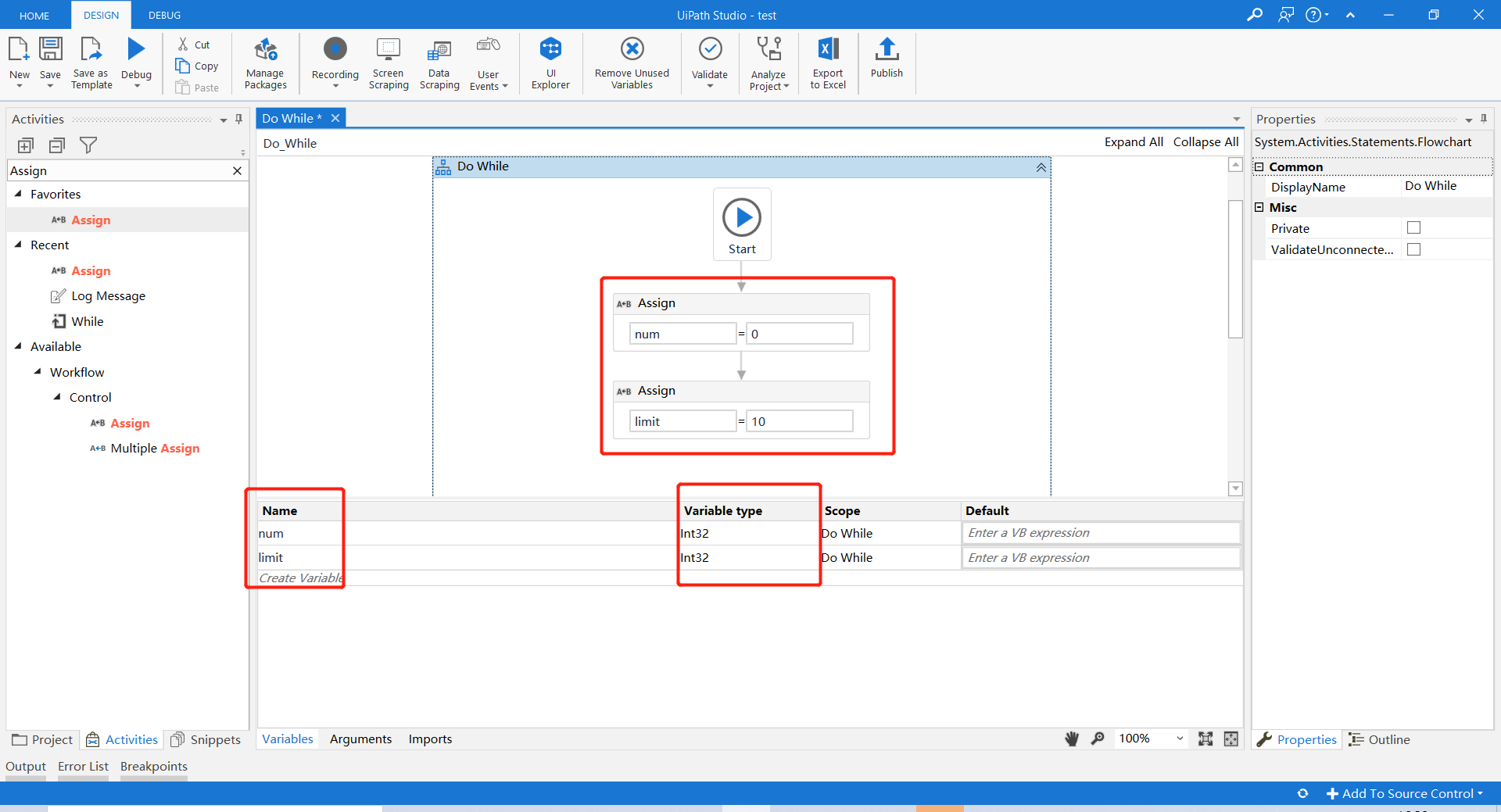
Task: Unpin the Activities panel
Action: (x=238, y=119)
